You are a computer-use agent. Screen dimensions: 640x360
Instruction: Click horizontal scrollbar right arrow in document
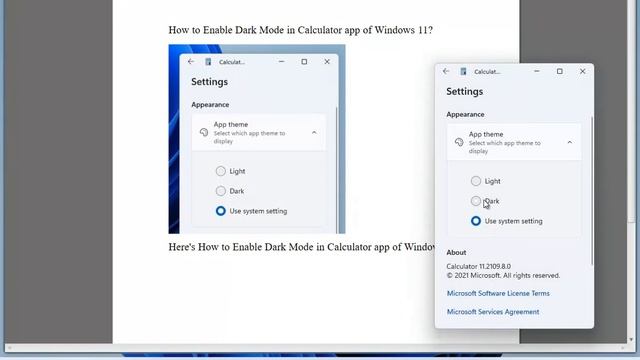(623, 348)
